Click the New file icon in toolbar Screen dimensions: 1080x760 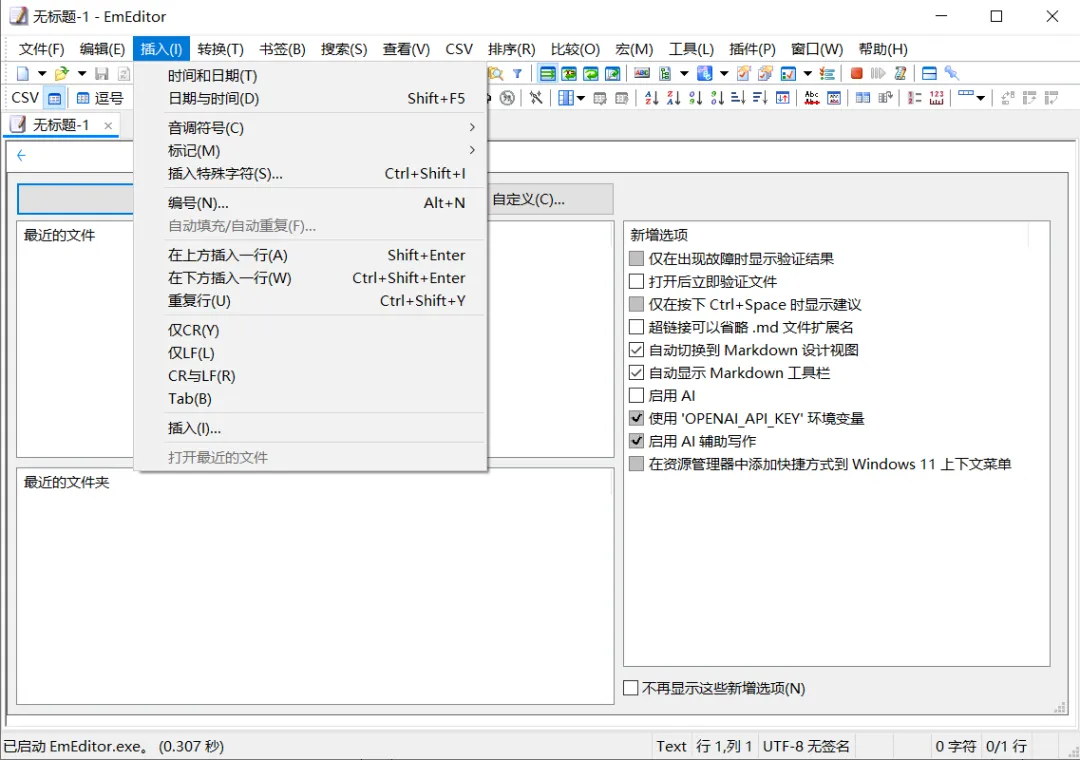pos(23,73)
